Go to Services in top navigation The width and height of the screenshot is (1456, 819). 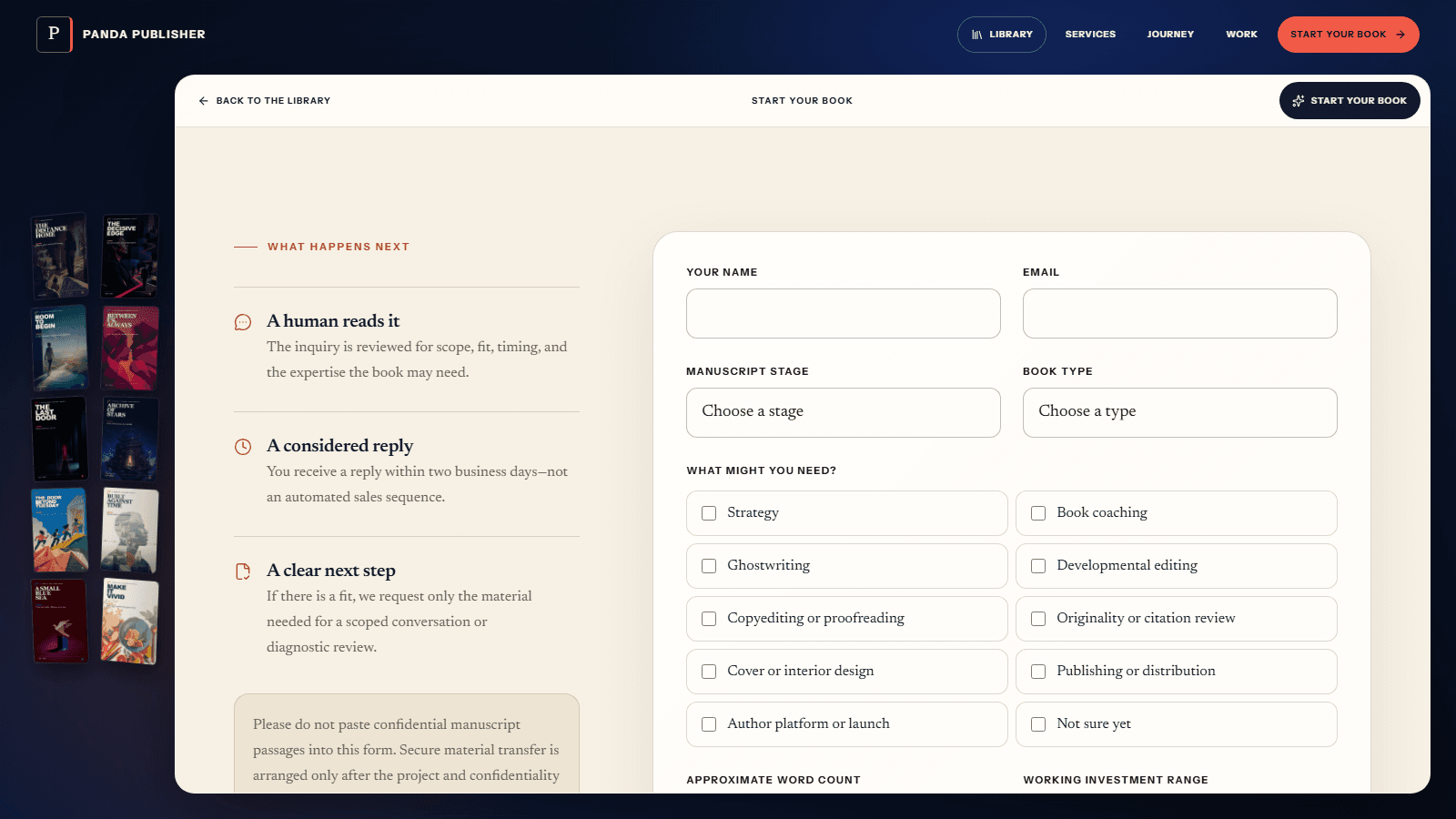(x=1090, y=35)
